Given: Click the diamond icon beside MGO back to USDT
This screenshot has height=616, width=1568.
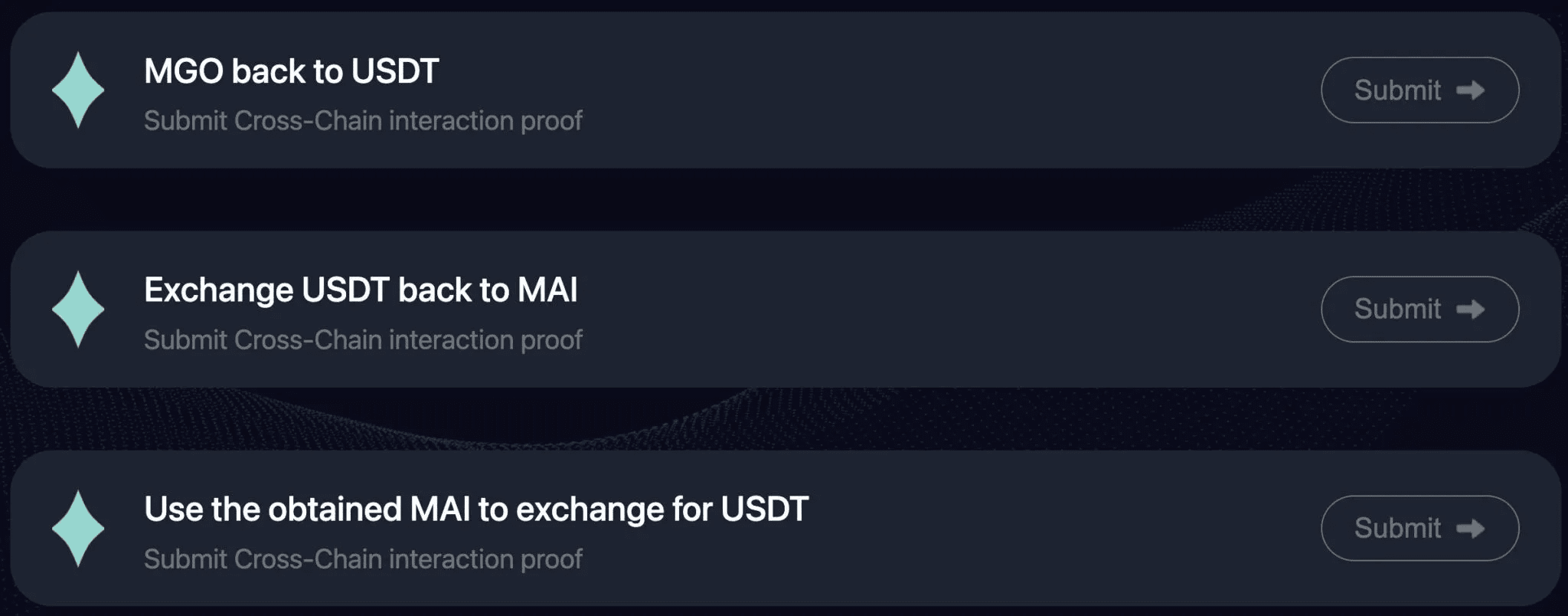Looking at the screenshot, I should click(78, 90).
